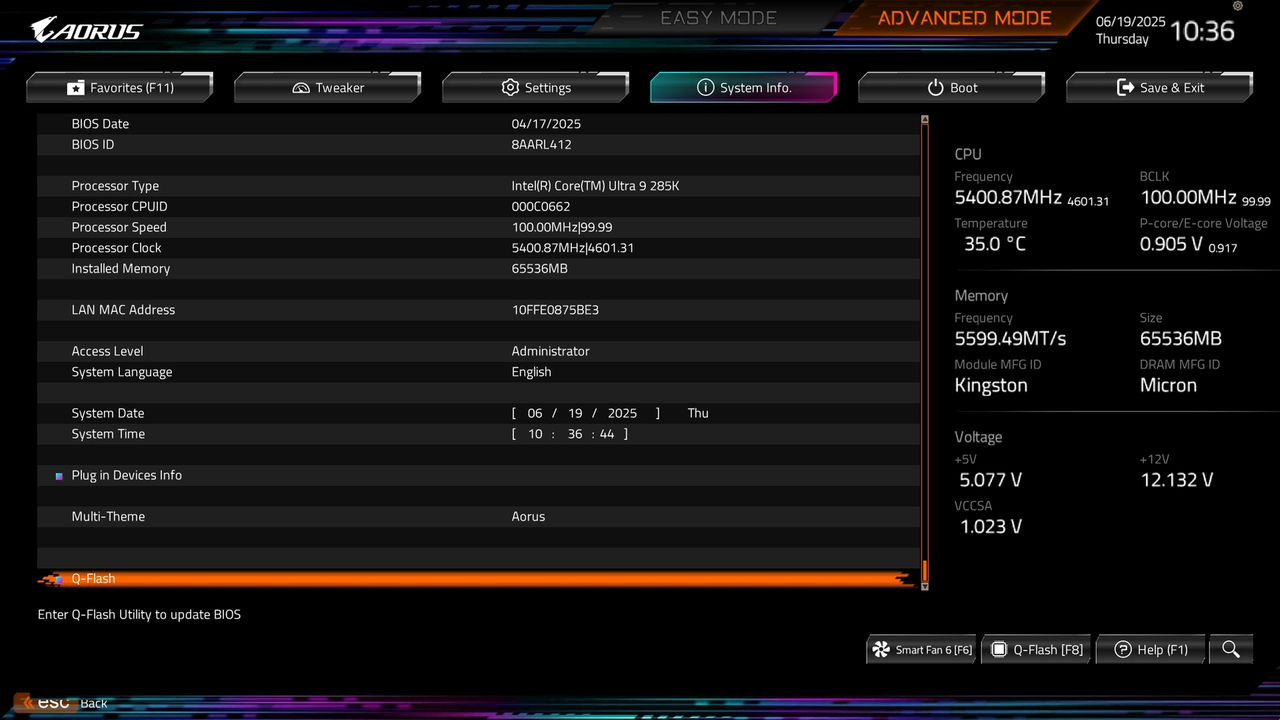This screenshot has width=1280, height=720.
Task: Select the System Info. tab
Action: [744, 87]
